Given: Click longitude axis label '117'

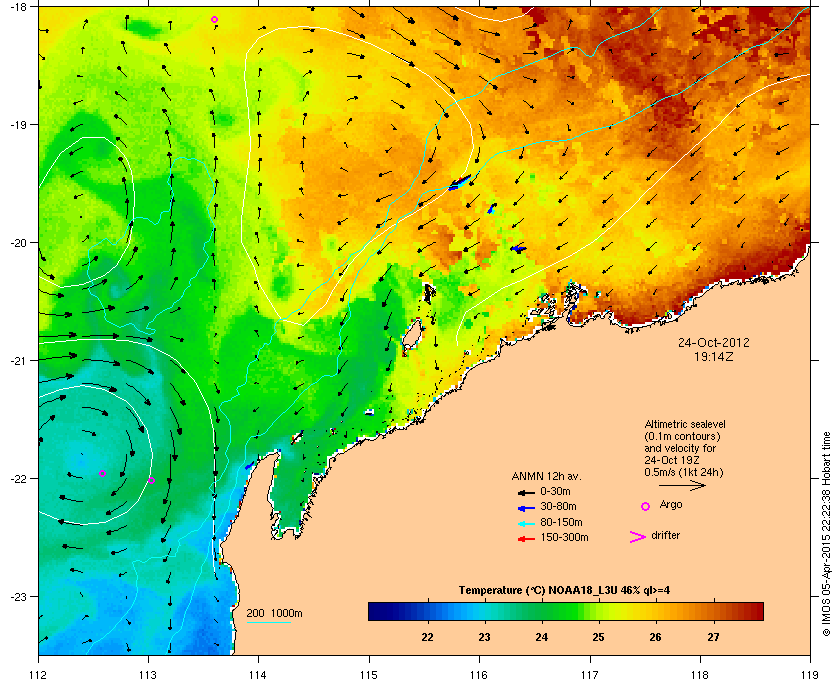Looking at the screenshot, I should click(590, 675).
